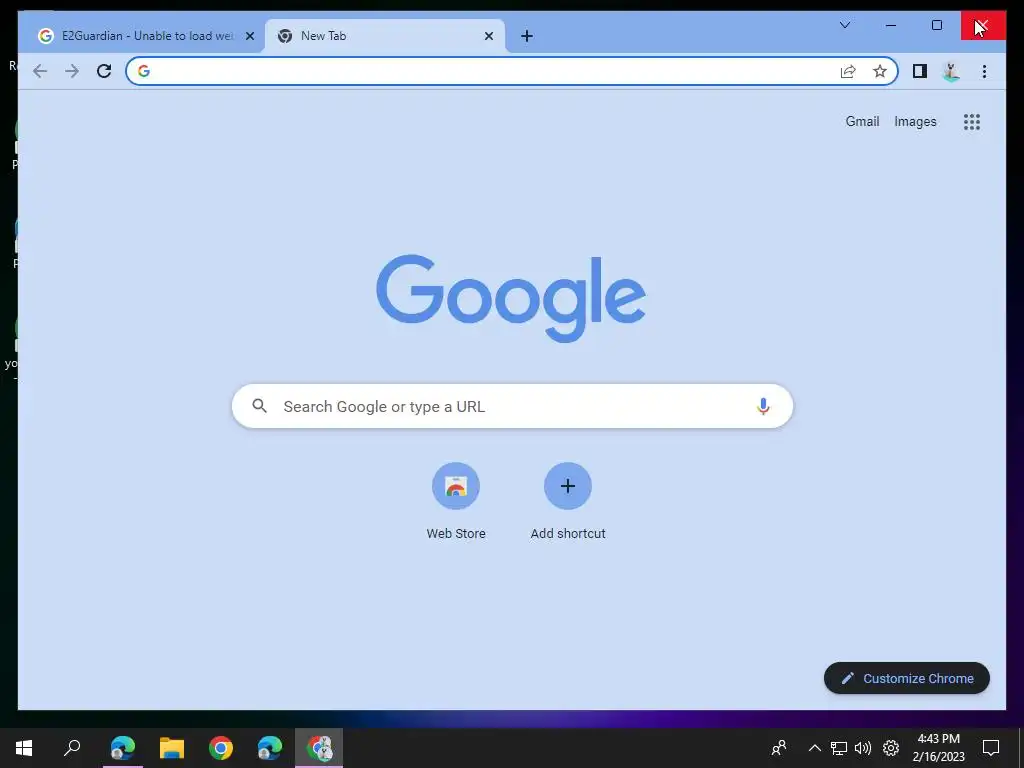This screenshot has width=1024, height=768.
Task: Open a new tab with plus button
Action: (527, 36)
